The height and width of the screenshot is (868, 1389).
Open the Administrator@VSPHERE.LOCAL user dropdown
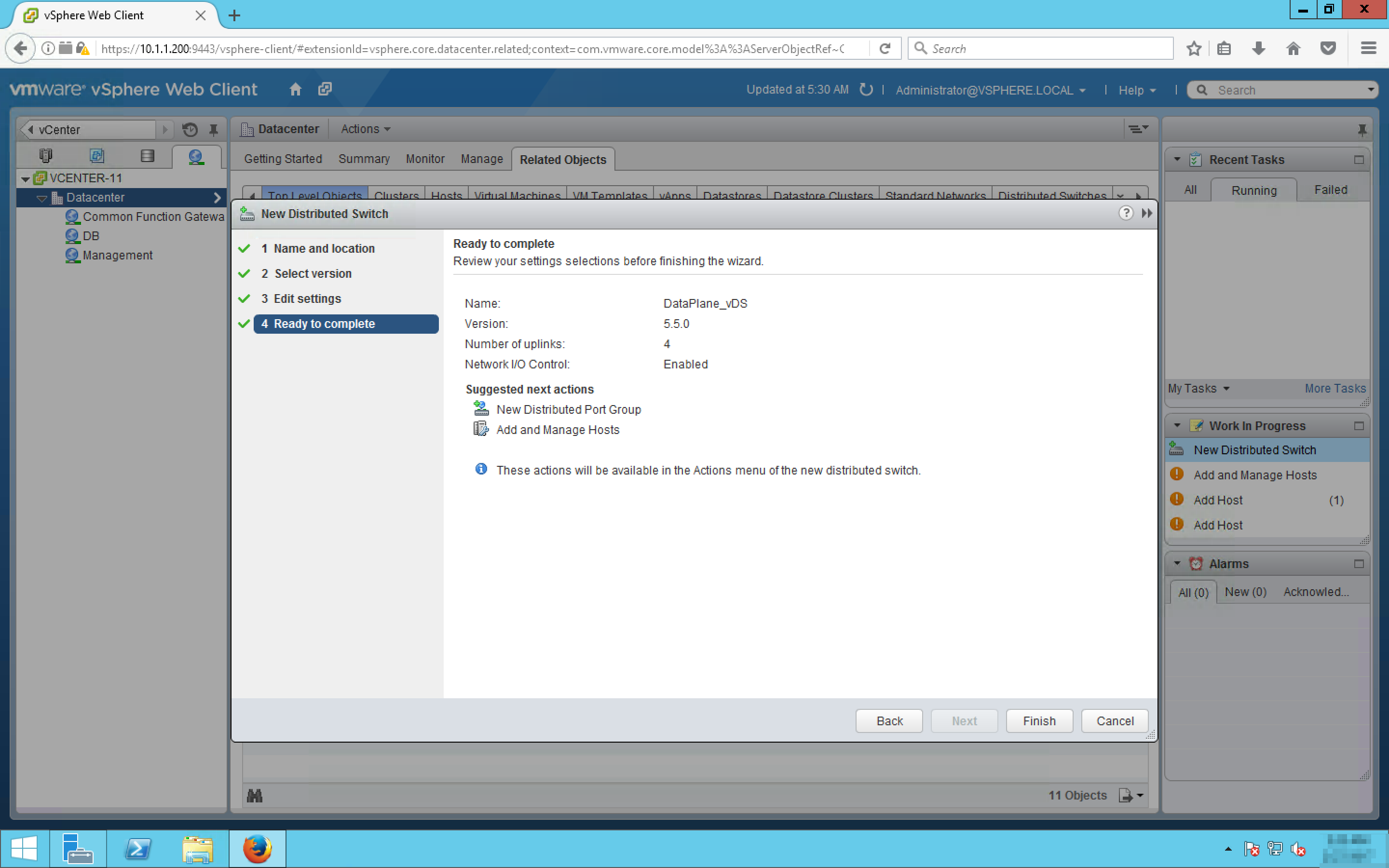click(x=990, y=90)
